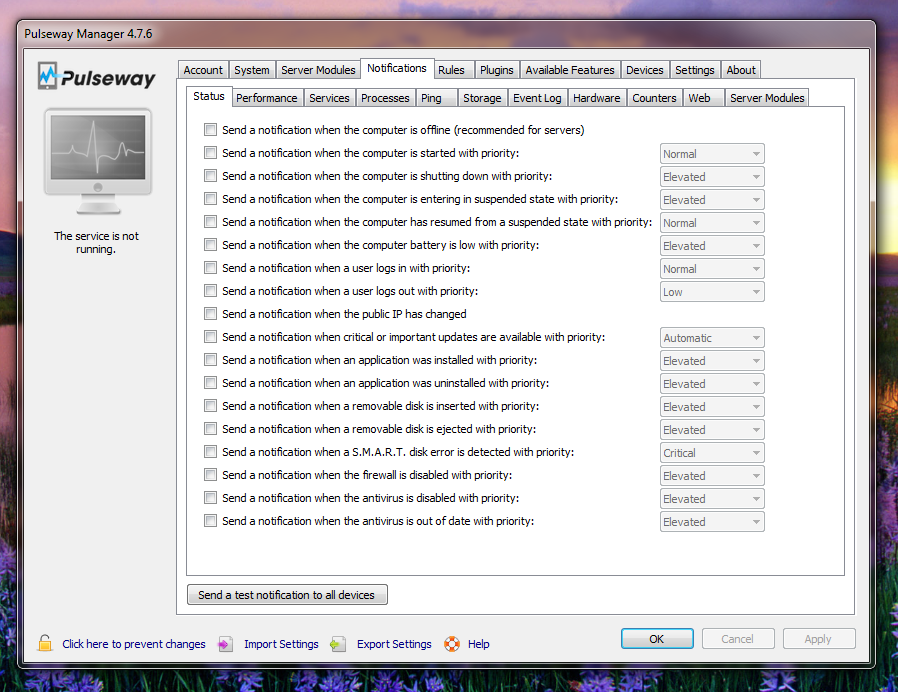Open the Event Log sub-tab

click(537, 98)
